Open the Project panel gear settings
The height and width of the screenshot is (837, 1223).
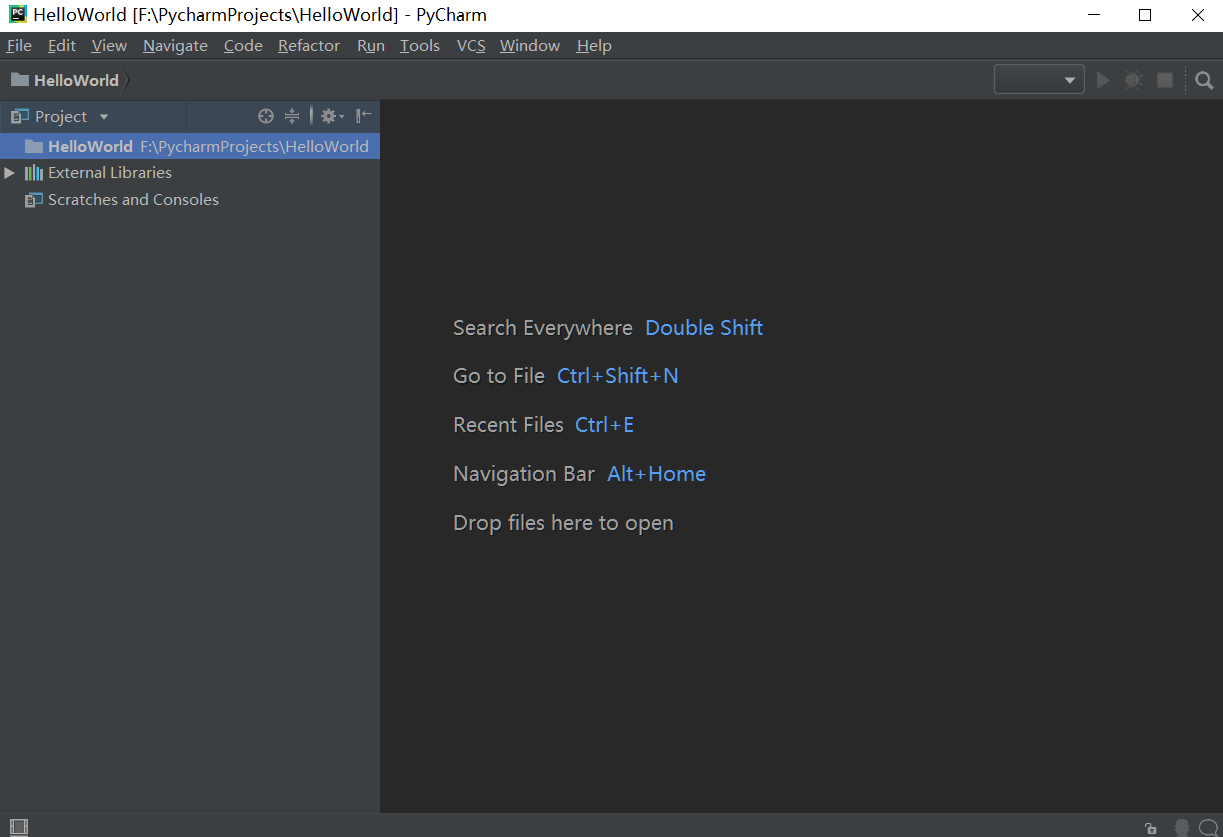click(x=331, y=116)
